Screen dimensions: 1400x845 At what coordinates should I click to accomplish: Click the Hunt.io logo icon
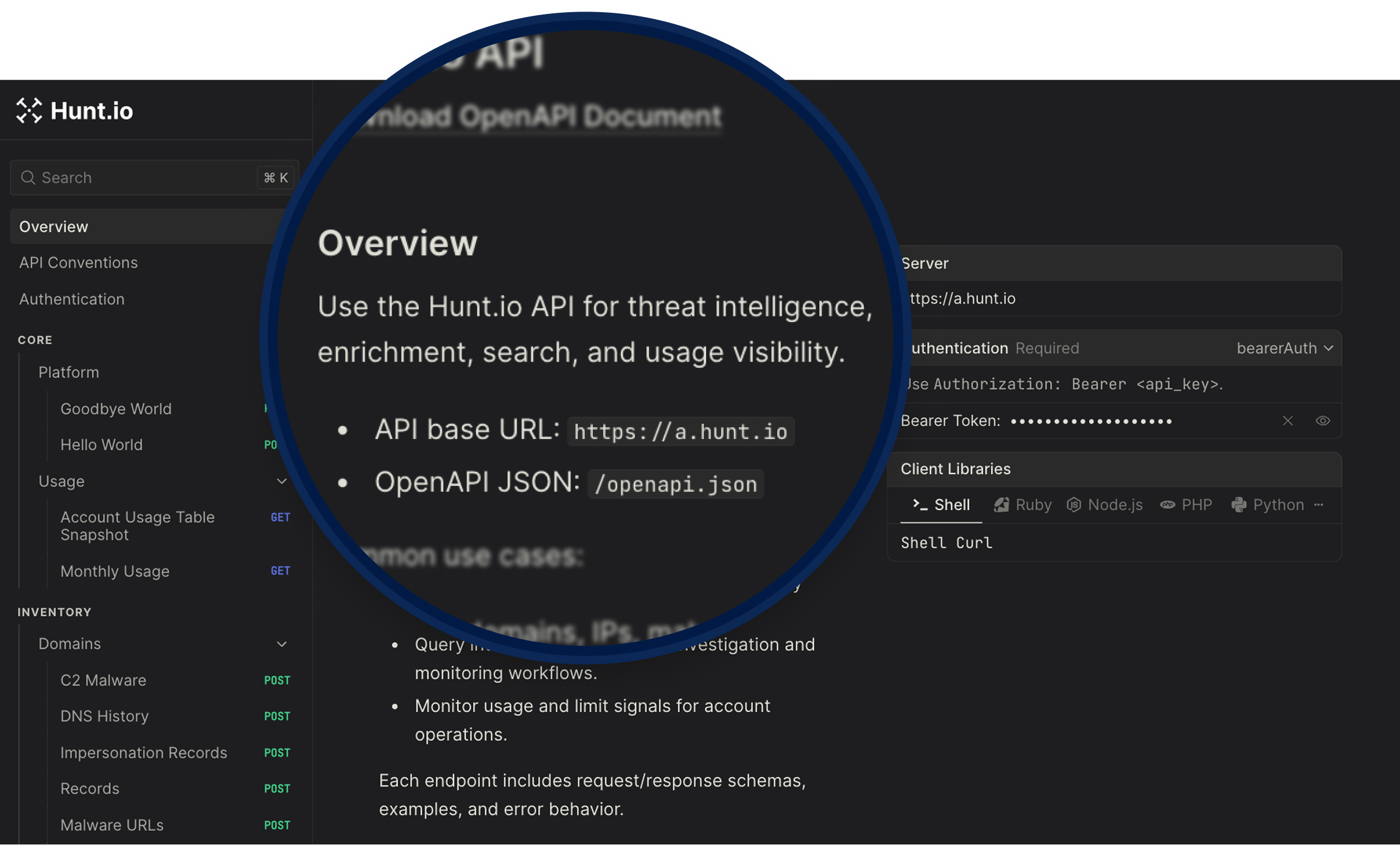[x=29, y=110]
